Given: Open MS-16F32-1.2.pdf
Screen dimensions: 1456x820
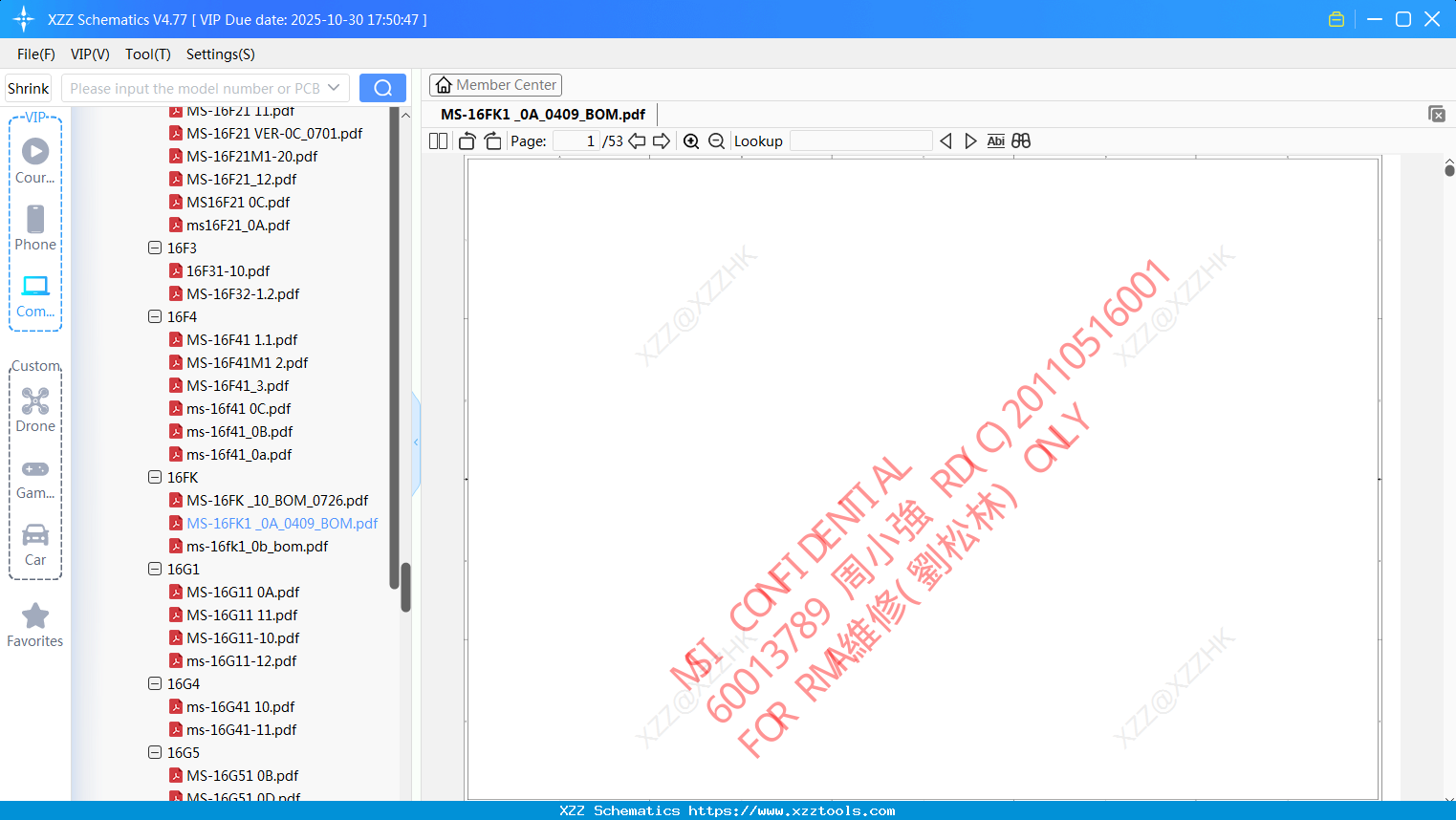Looking at the screenshot, I should 243,293.
